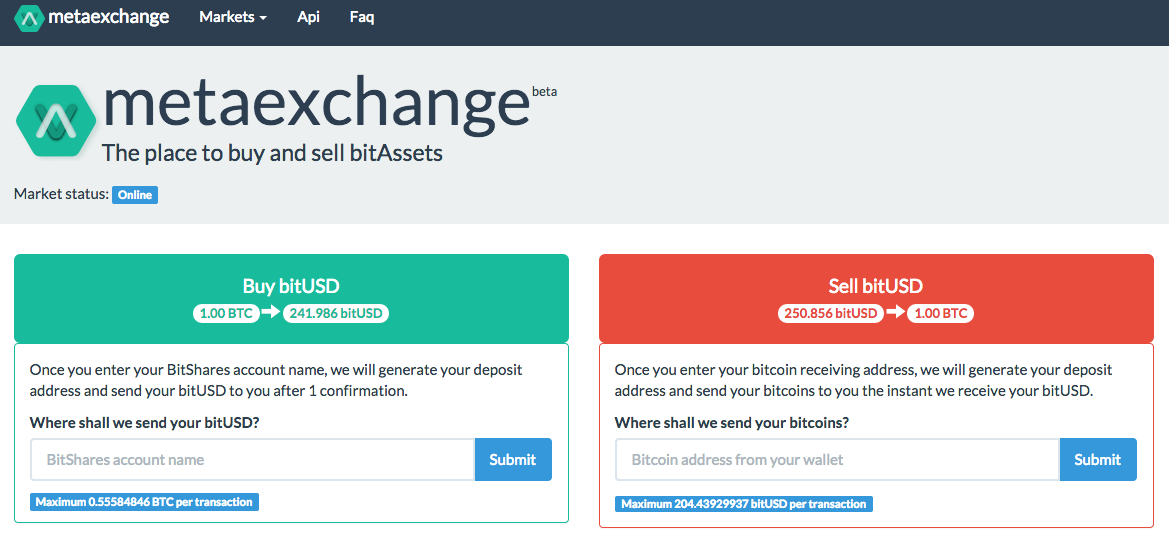Click the 1.00 BTC pill under Sell bitUSD
Image resolution: width=1169 pixels, height=541 pixels.
point(941,314)
